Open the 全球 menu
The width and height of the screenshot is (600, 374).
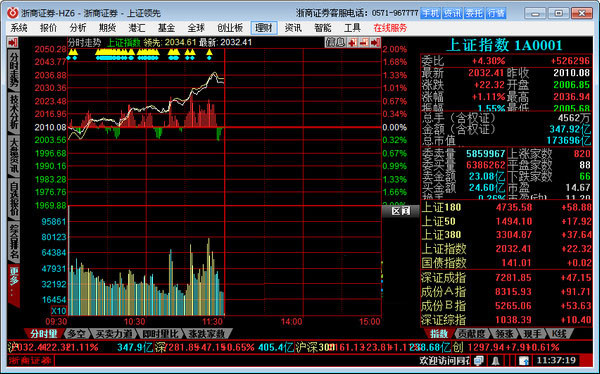[196, 28]
